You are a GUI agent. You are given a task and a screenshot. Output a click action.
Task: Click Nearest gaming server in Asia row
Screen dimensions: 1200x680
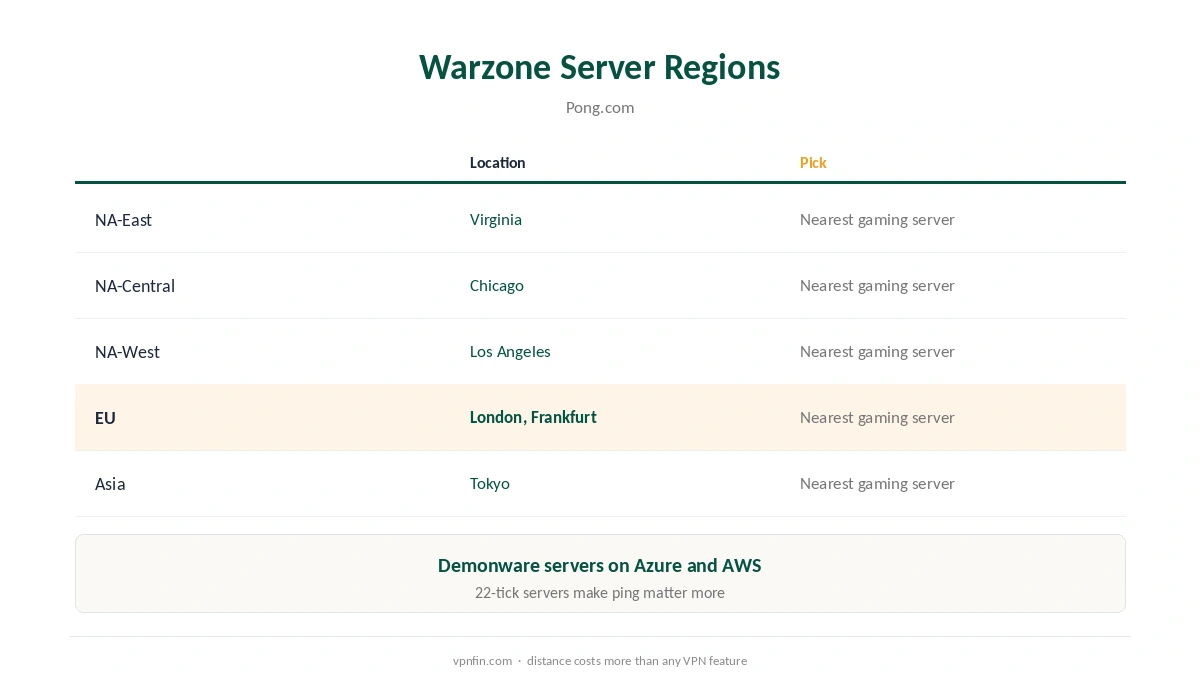[x=877, y=483]
